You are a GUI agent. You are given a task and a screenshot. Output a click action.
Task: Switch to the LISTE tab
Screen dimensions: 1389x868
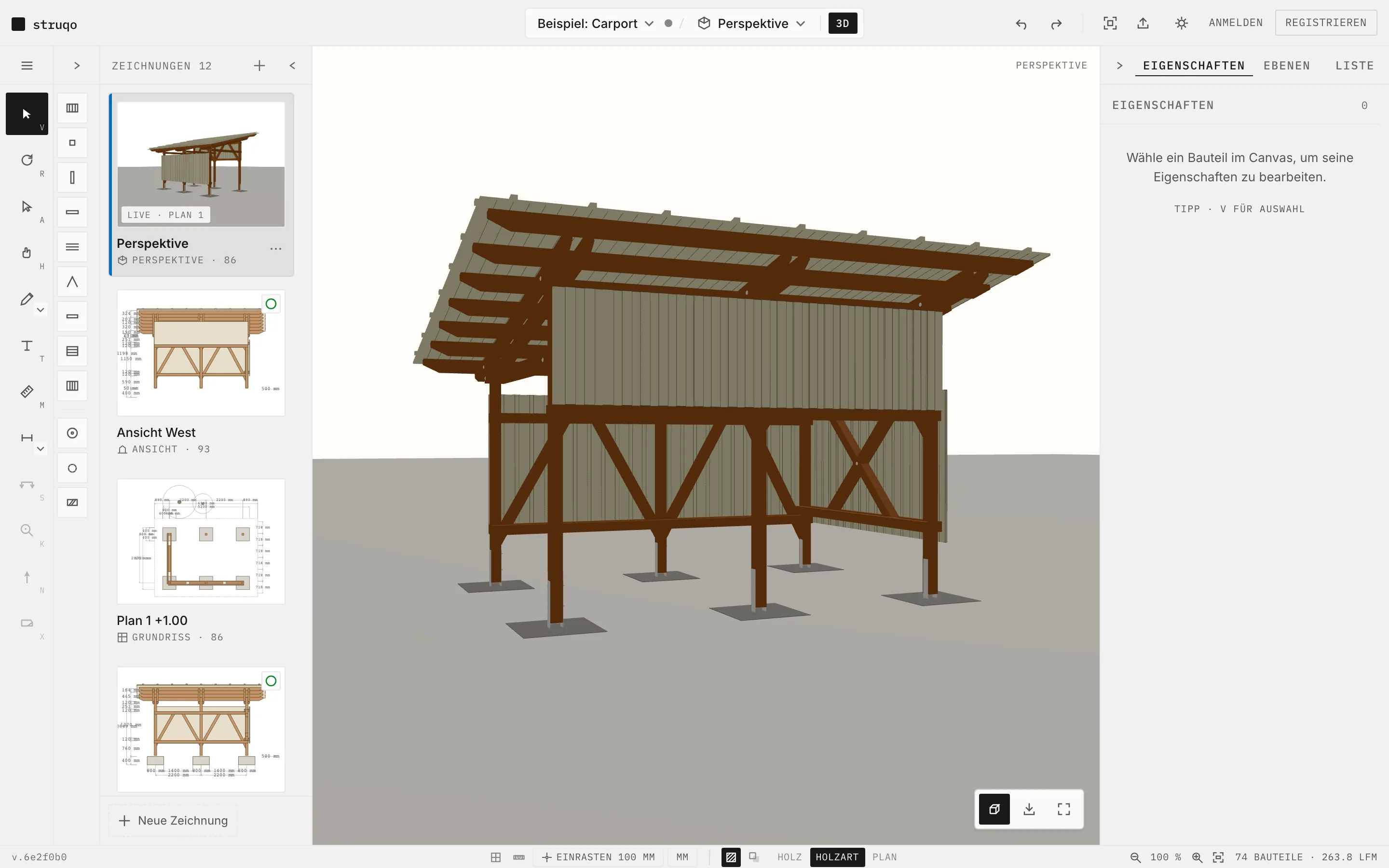pyautogui.click(x=1355, y=66)
